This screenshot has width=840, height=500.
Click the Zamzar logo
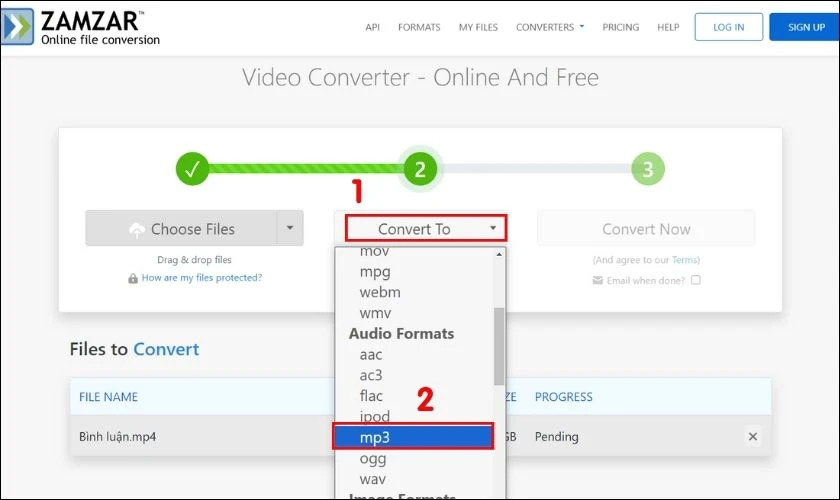pyautogui.click(x=80, y=27)
